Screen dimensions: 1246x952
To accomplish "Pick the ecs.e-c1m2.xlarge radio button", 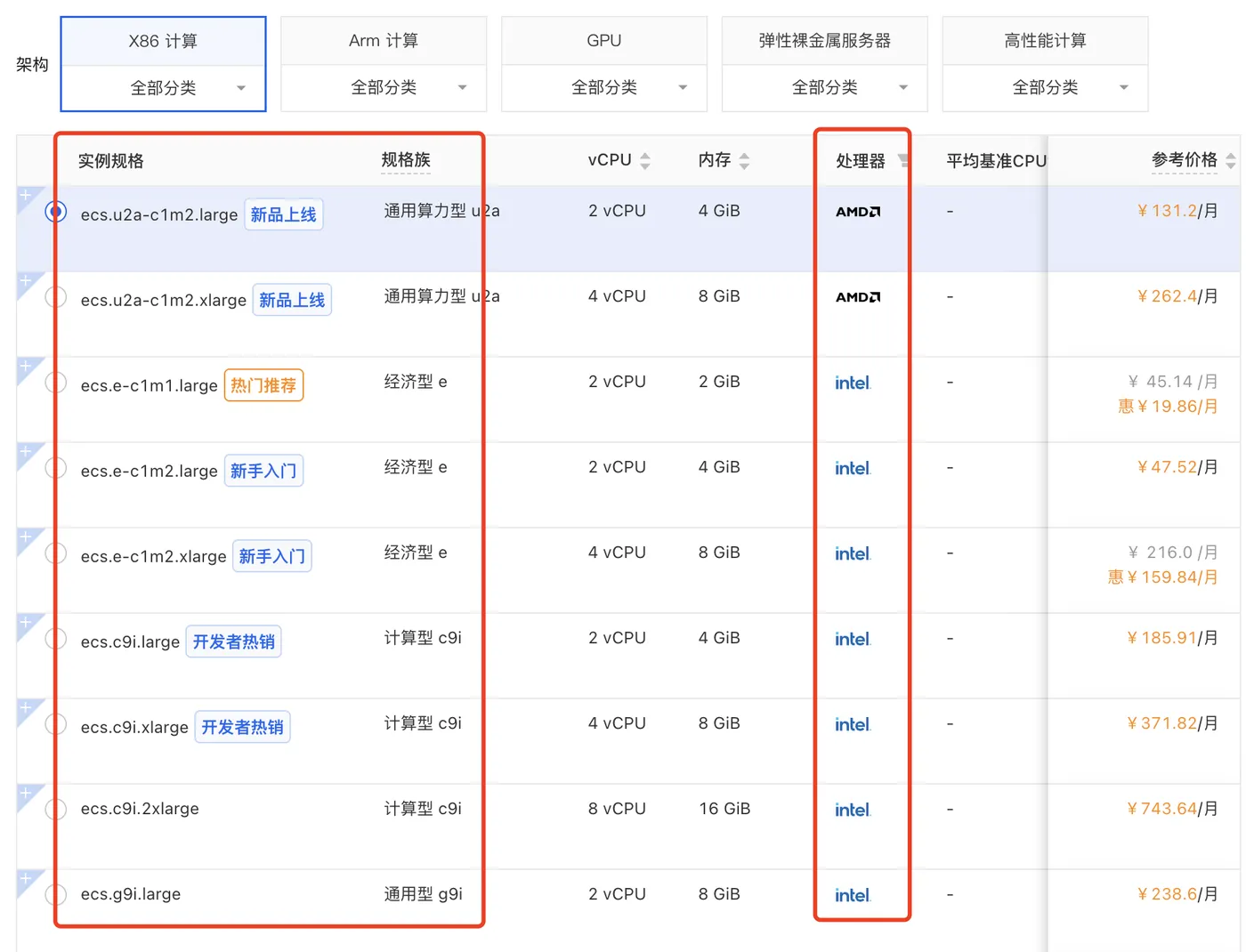I will coord(56,553).
